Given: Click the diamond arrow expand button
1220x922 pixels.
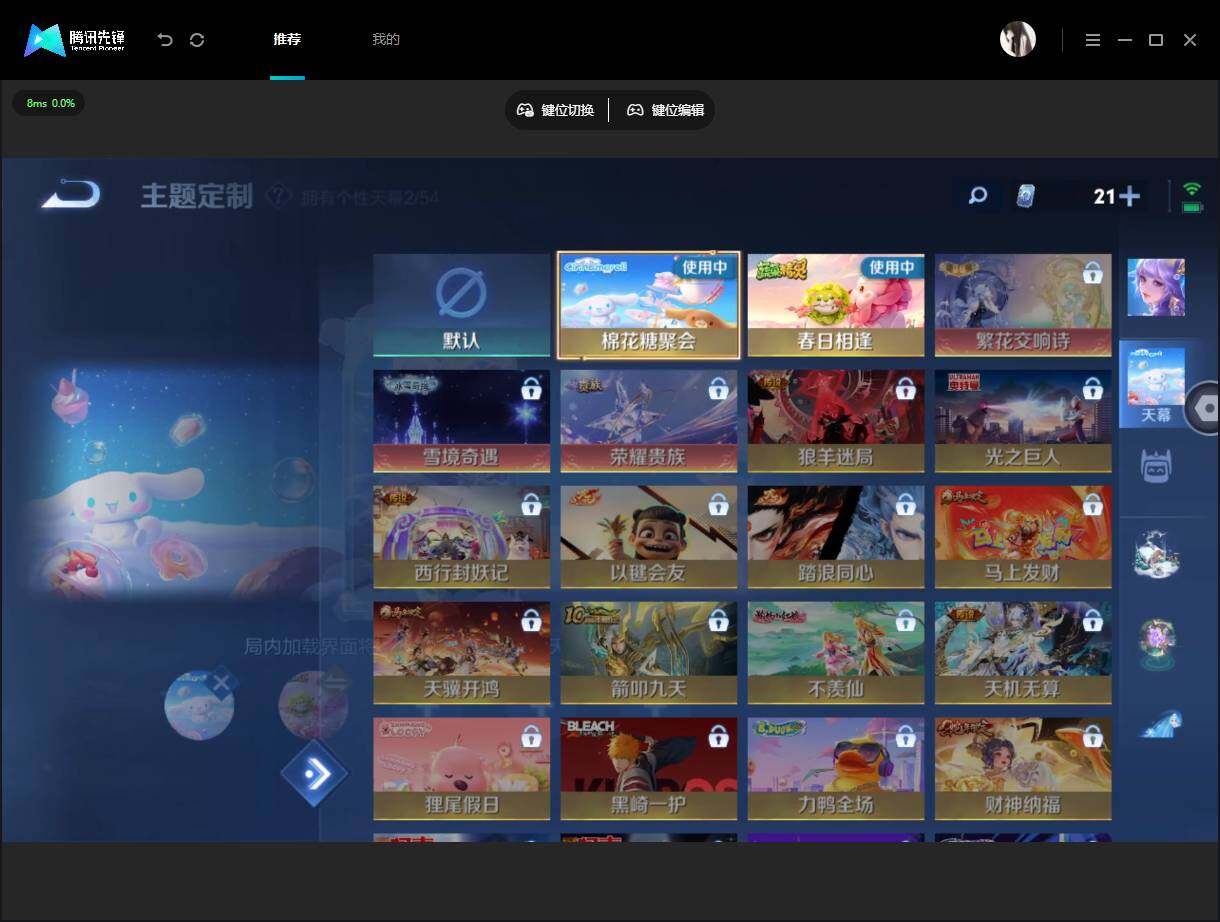Looking at the screenshot, I should click(315, 773).
